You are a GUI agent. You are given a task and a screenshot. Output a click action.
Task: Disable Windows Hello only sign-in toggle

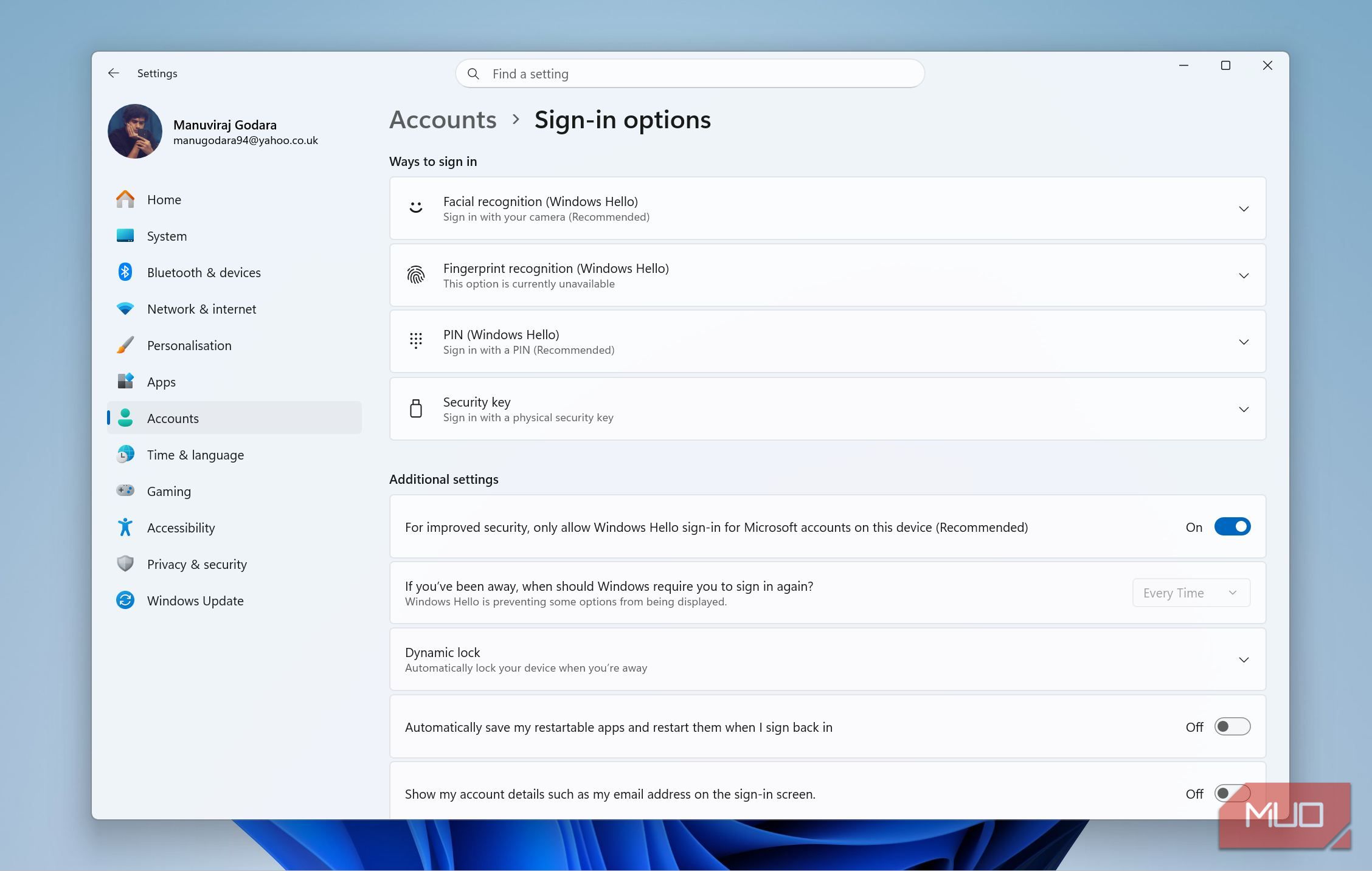click(1232, 527)
